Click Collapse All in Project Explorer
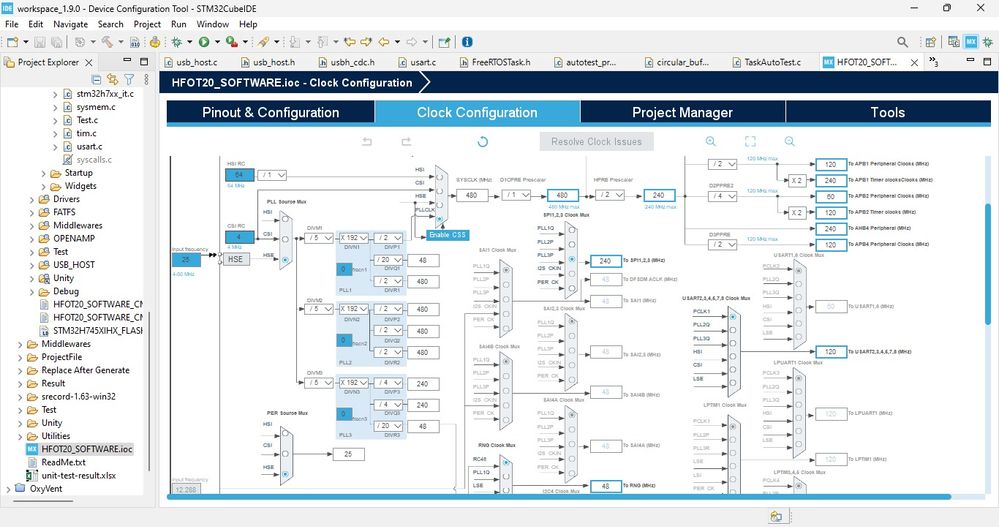 click(96, 80)
